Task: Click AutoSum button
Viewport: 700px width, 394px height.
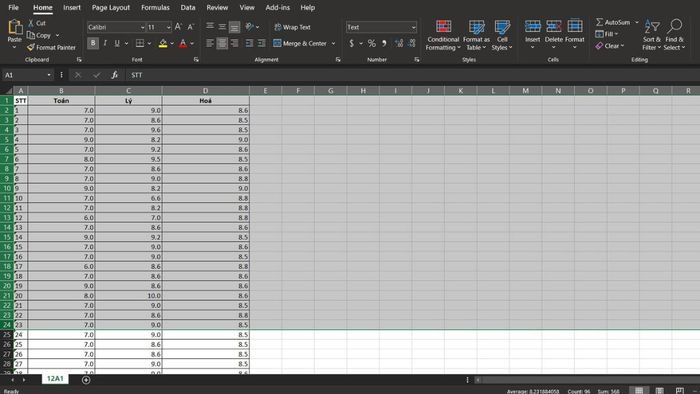Action: tap(613, 22)
